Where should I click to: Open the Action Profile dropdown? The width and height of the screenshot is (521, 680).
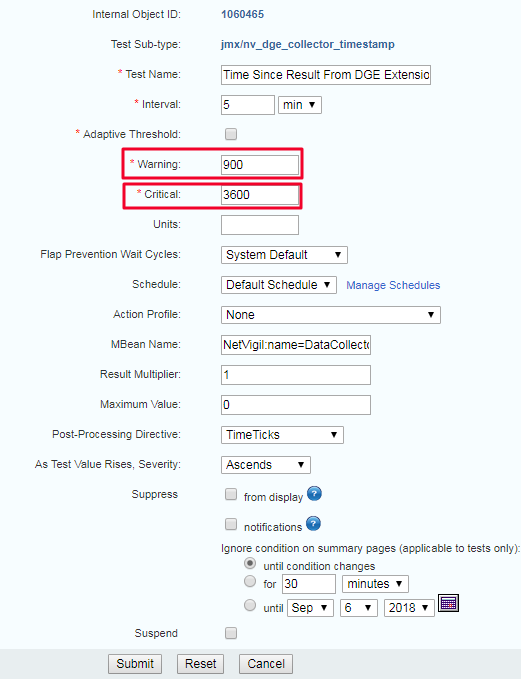pyautogui.click(x=331, y=315)
